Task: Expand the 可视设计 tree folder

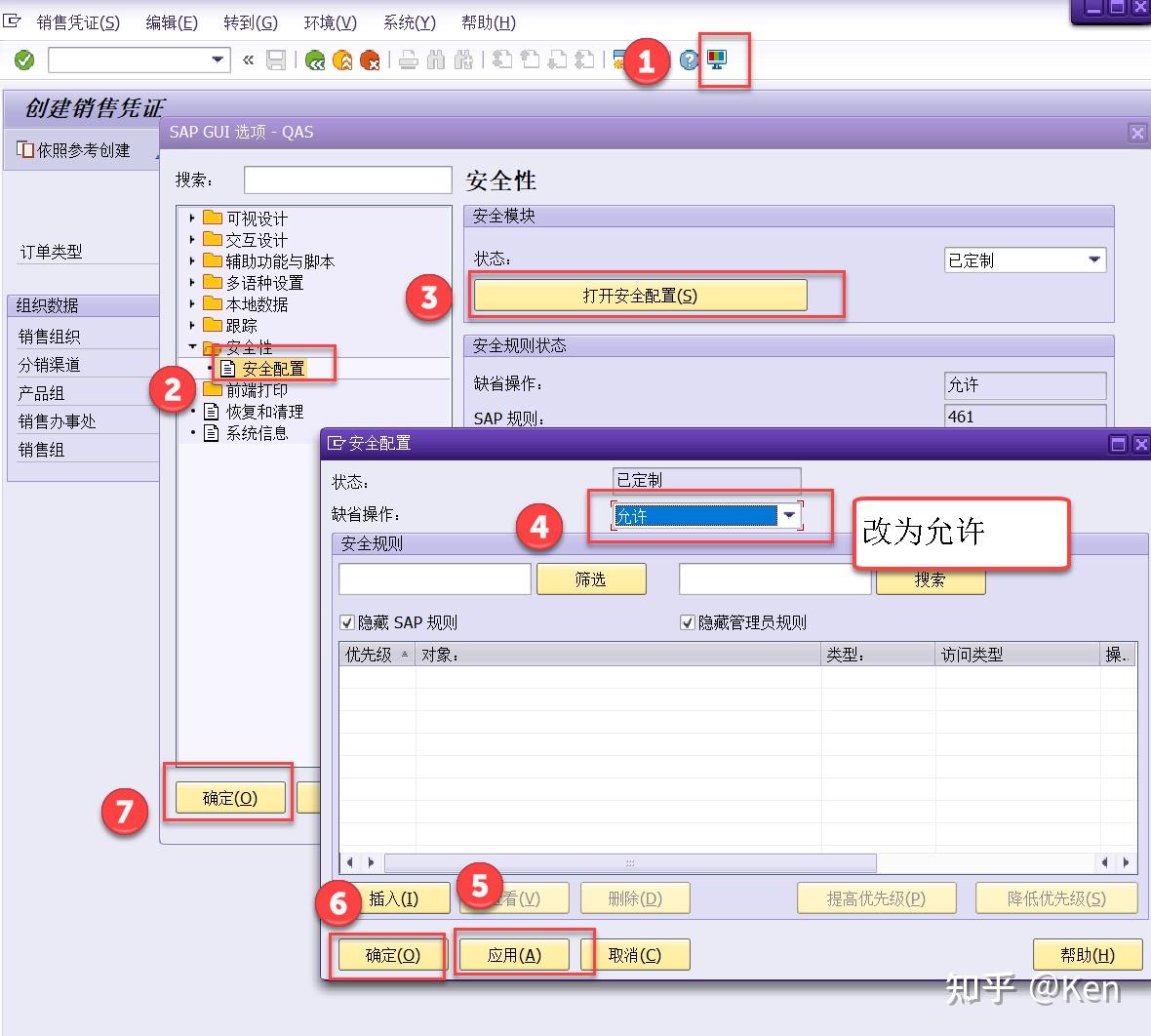Action: click(191, 219)
